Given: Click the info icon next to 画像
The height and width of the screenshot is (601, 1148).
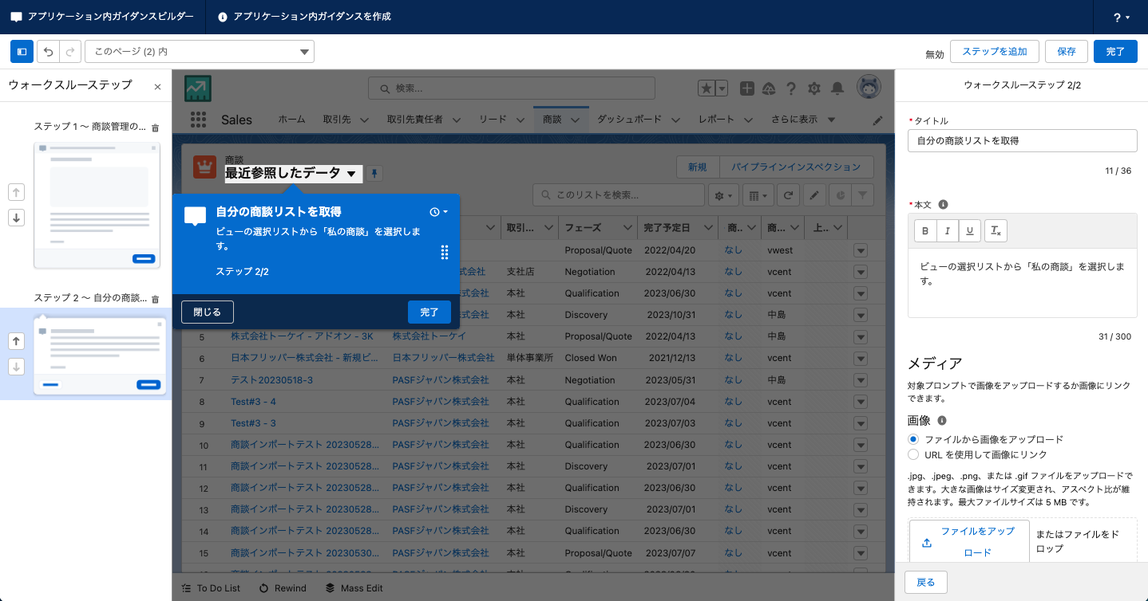Looking at the screenshot, I should [942, 421].
